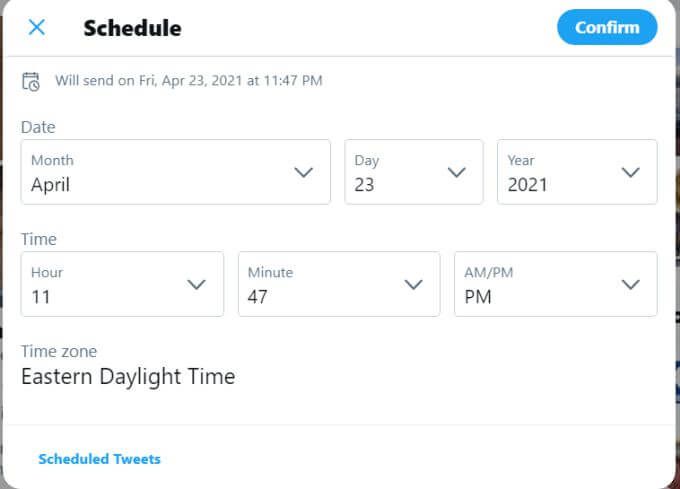
Task: Click the chevron arrow in the Month field
Action: click(x=304, y=172)
